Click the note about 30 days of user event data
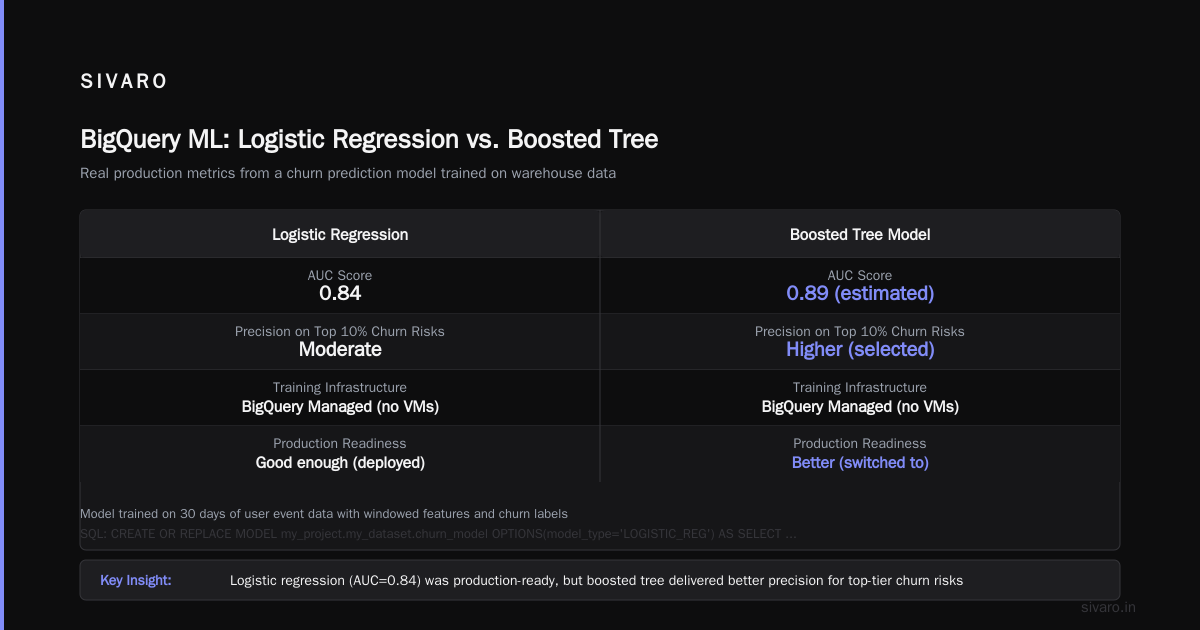The height and width of the screenshot is (630, 1200). pyautogui.click(x=324, y=514)
